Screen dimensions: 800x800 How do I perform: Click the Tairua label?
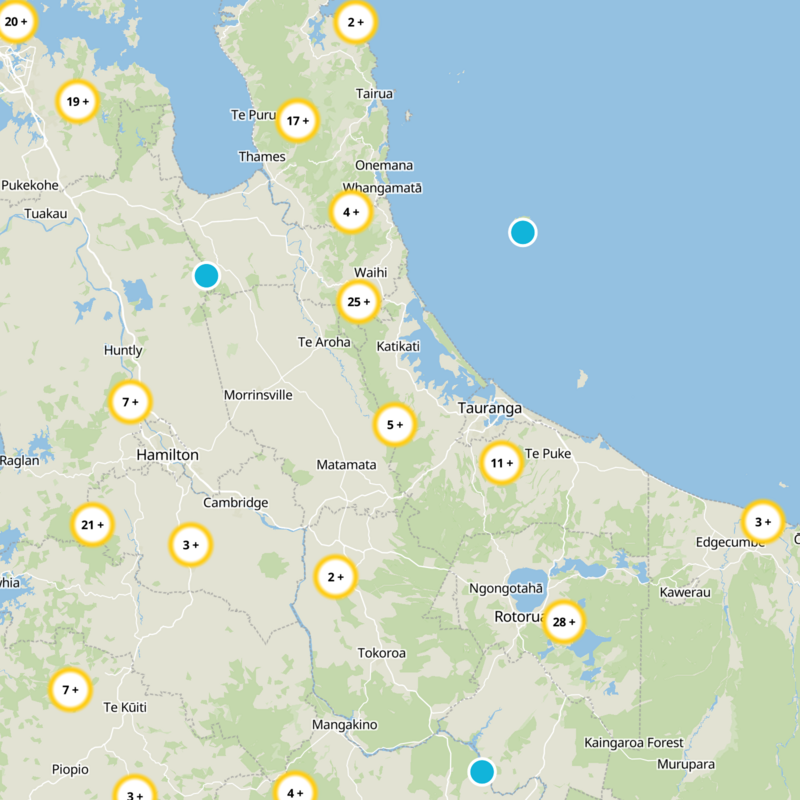coord(374,94)
